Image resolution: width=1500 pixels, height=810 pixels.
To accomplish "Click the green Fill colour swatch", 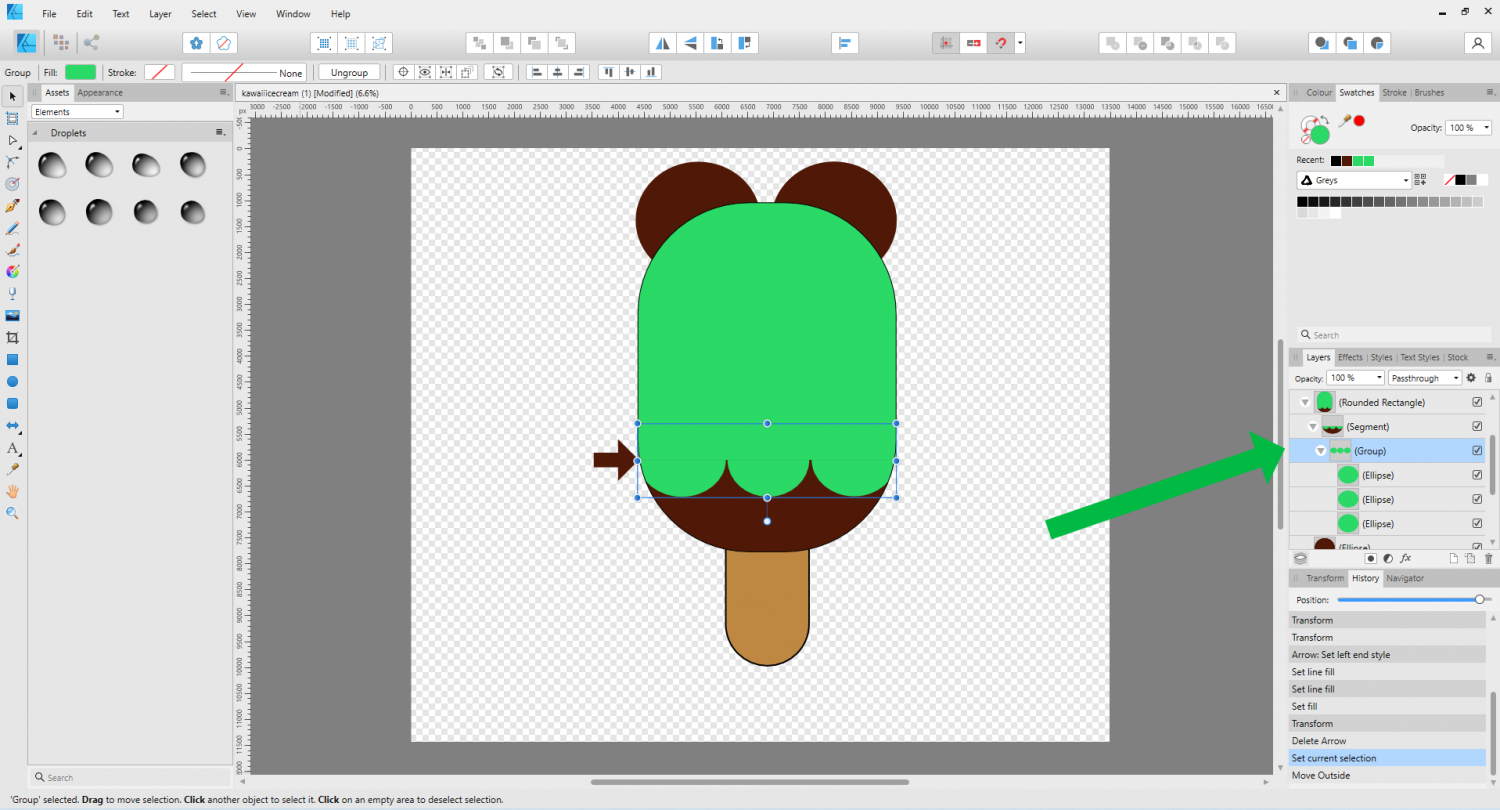I will (80, 72).
